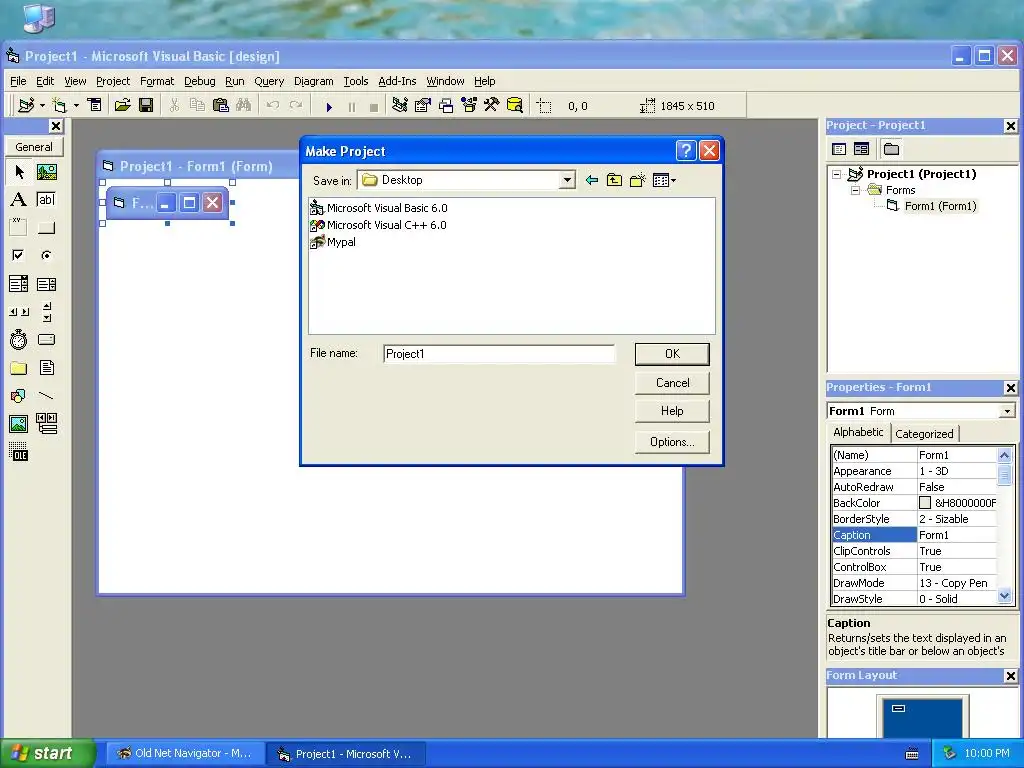
Task: Select the Pointer tool in the toolbox
Action: click(x=19, y=172)
